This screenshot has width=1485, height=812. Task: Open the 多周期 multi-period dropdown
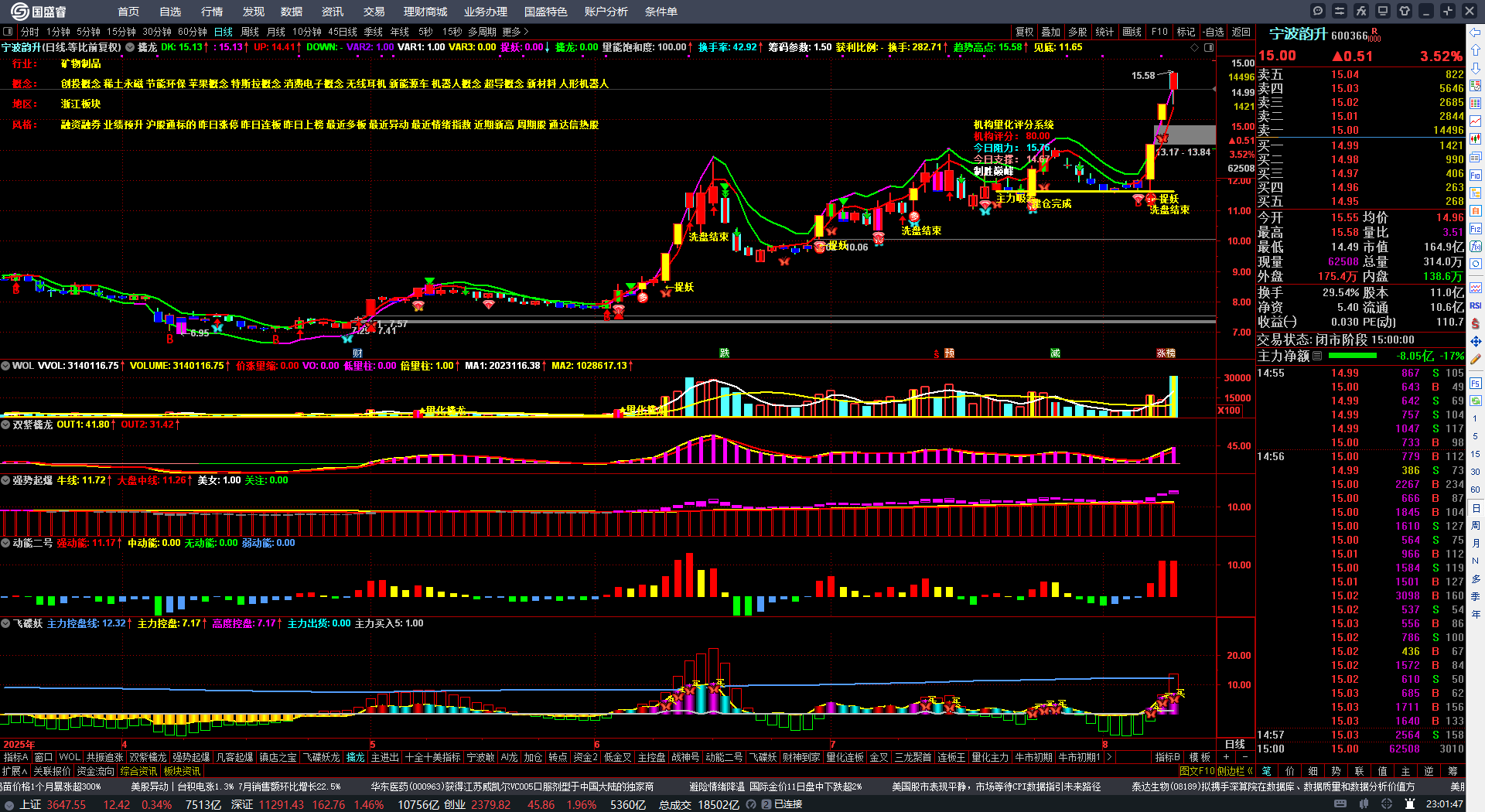(x=482, y=32)
